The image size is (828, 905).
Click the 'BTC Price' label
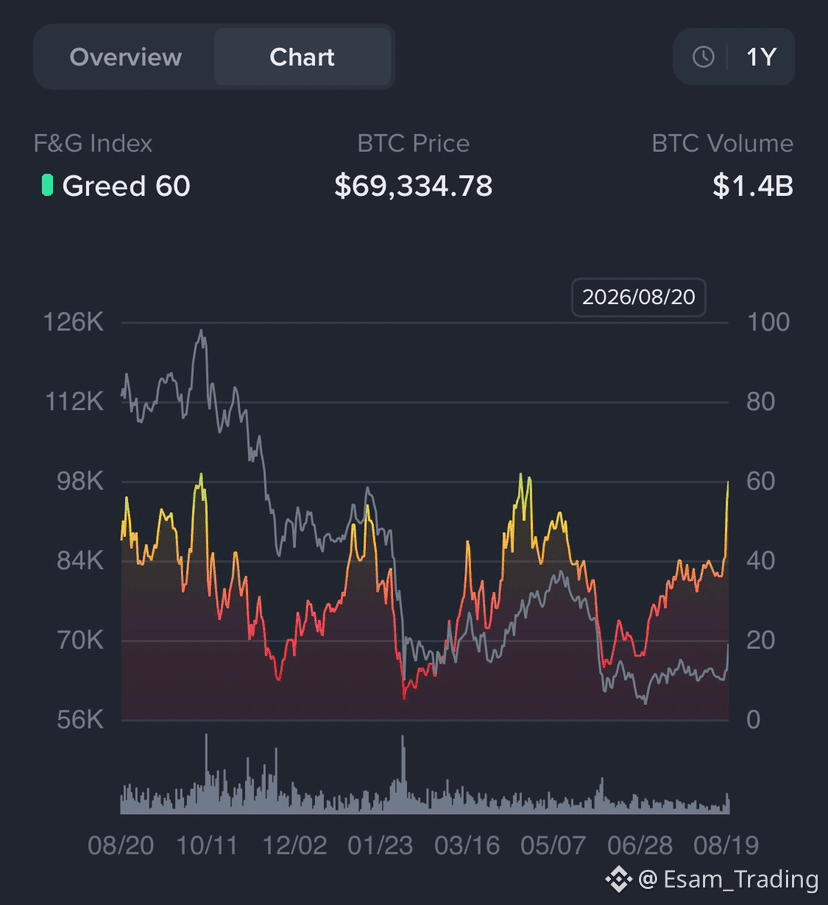(x=413, y=143)
